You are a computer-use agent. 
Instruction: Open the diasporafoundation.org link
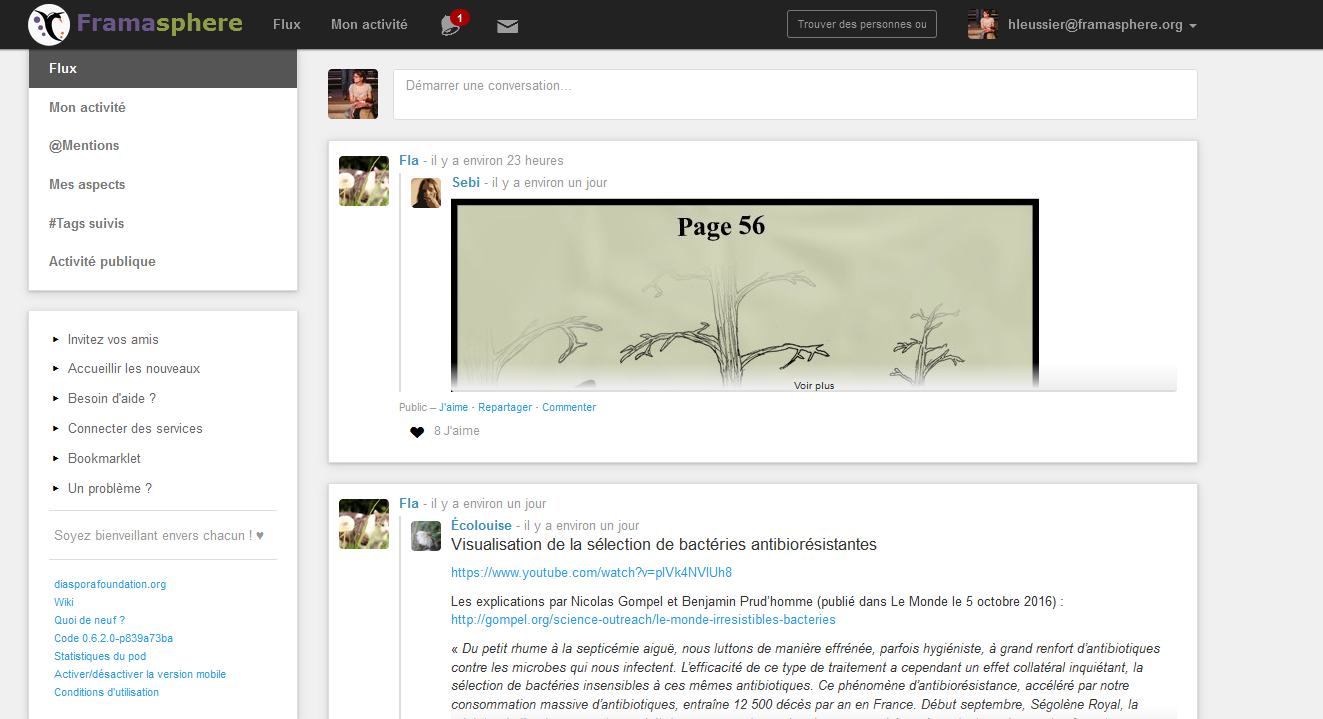(110, 585)
